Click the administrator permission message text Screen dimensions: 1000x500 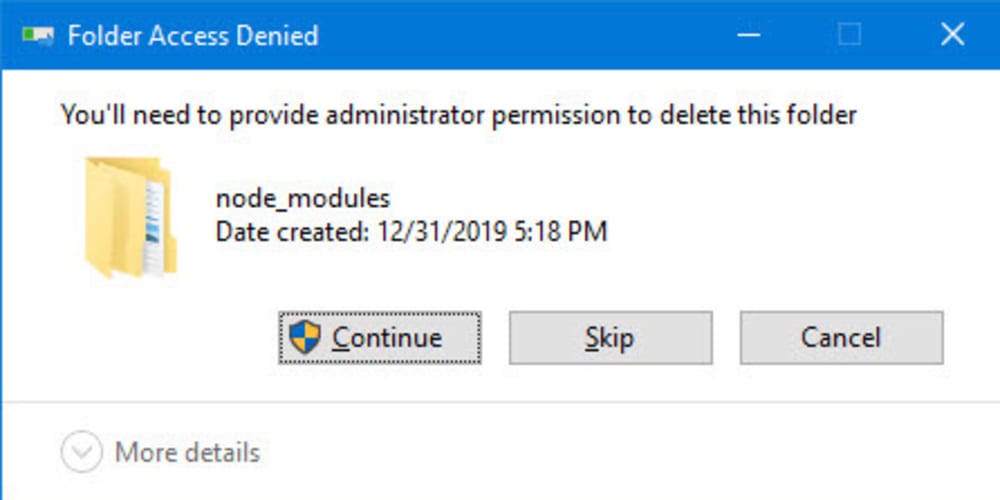tap(458, 115)
